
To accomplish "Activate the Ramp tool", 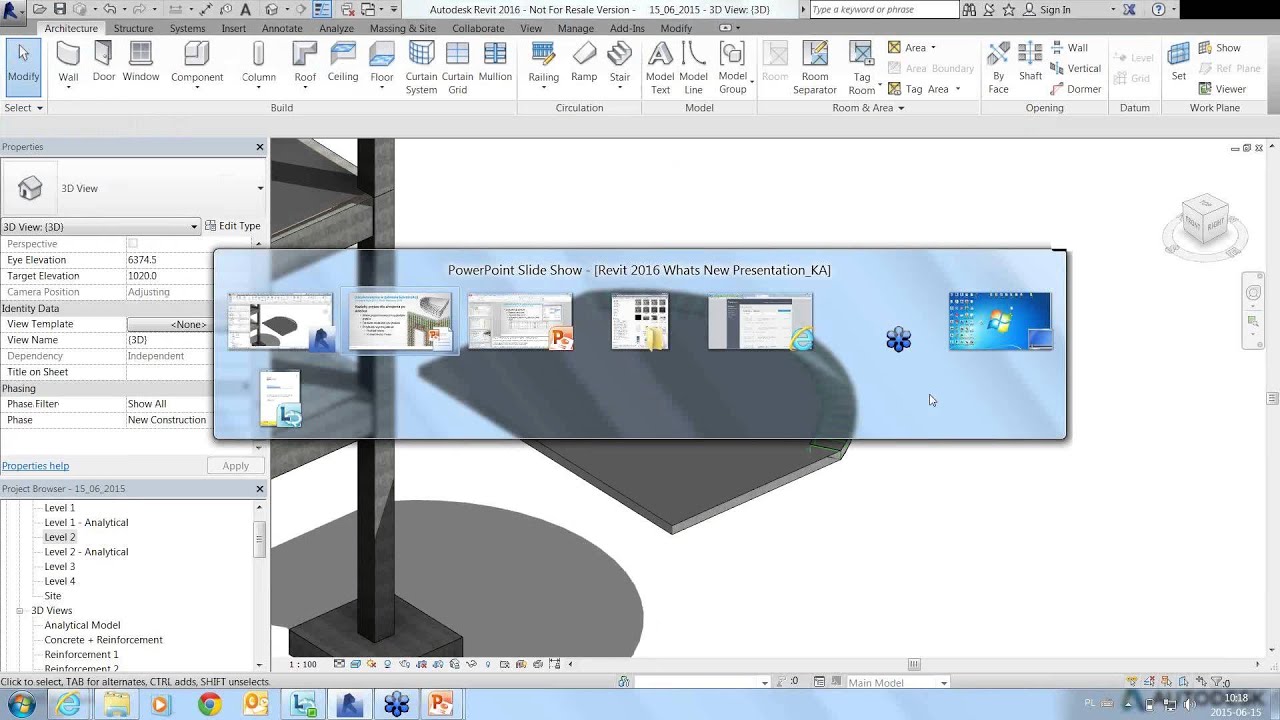I will 584,63.
